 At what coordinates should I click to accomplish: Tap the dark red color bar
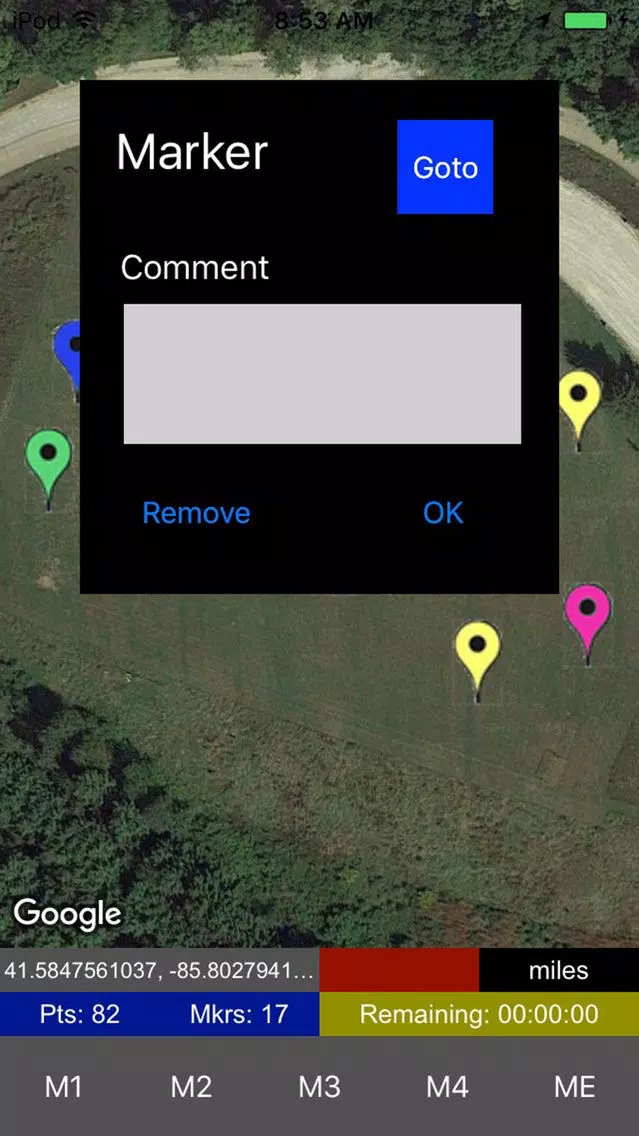(399, 970)
